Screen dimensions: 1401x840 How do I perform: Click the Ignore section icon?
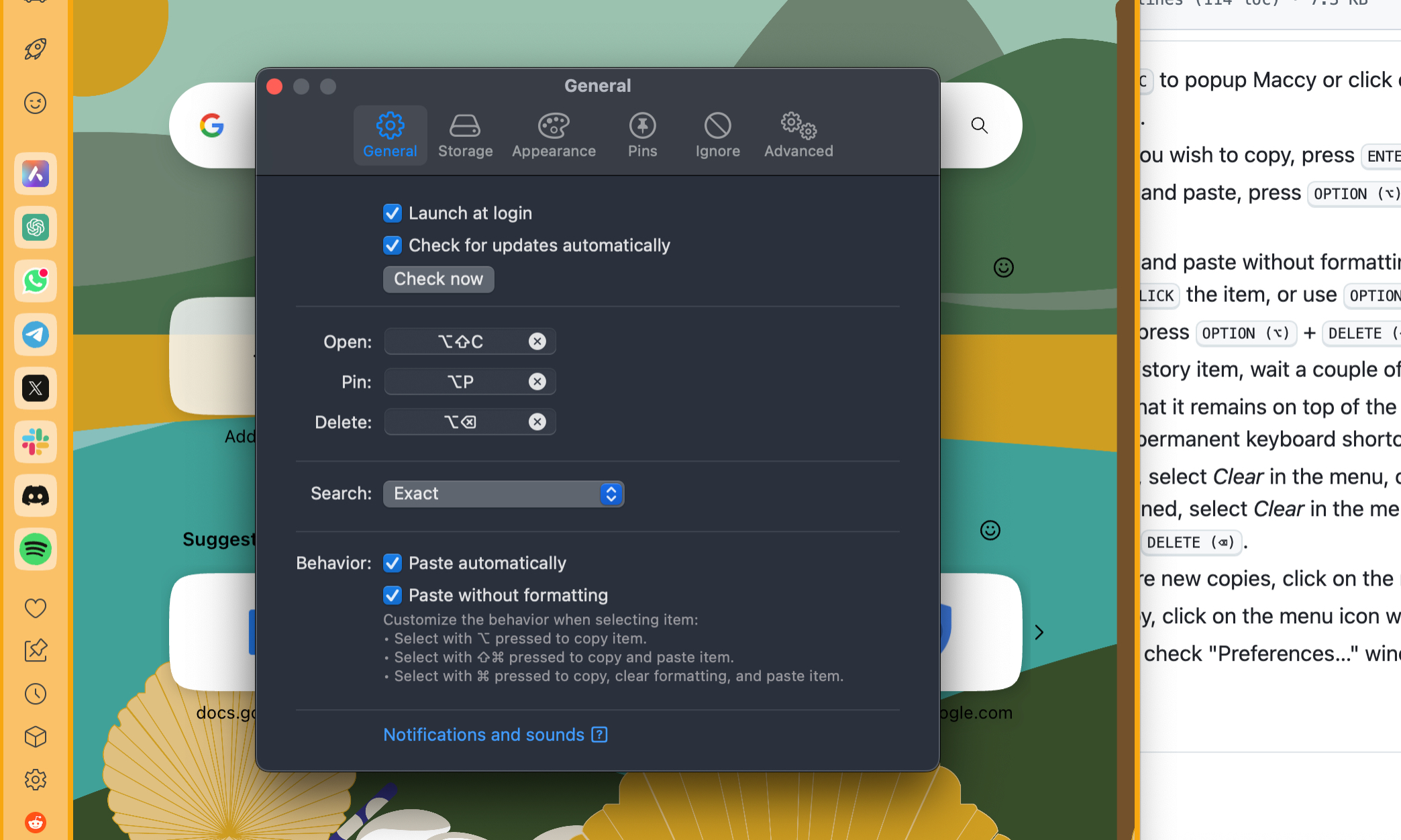pos(717,134)
